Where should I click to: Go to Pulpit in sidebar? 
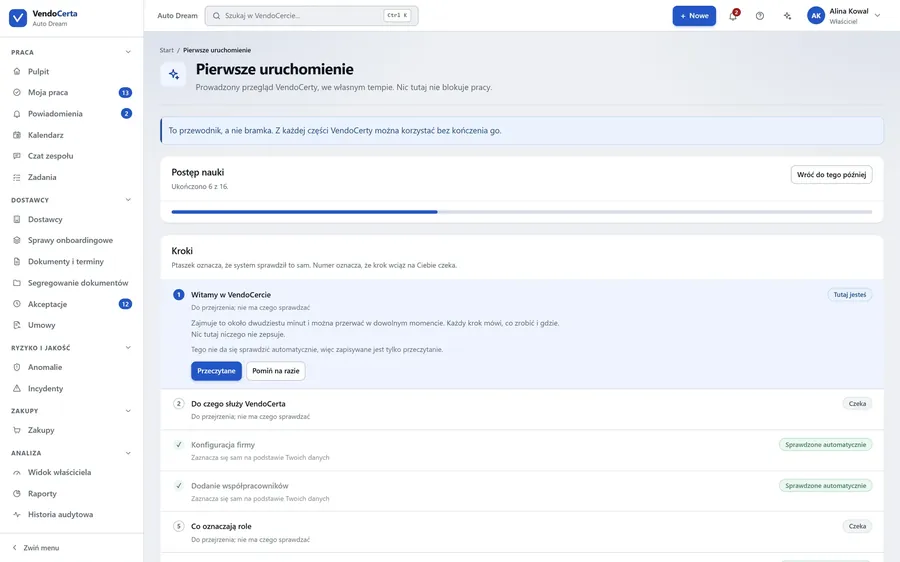click(x=71, y=71)
